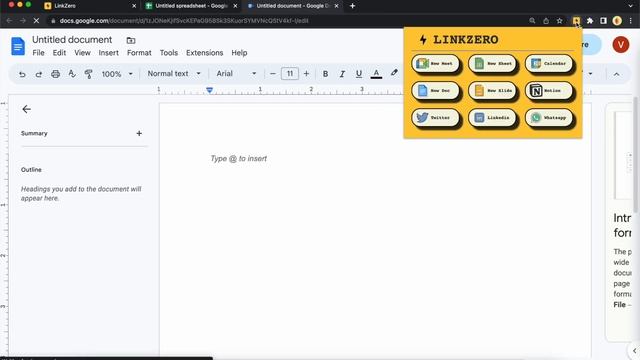Open the Edit menu

tap(59, 53)
